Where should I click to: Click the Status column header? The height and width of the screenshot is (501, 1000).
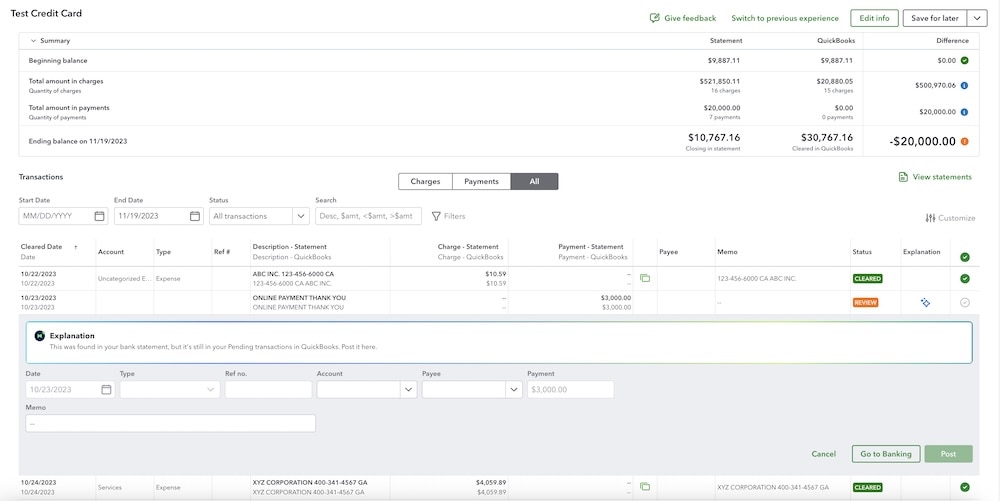pos(862,252)
